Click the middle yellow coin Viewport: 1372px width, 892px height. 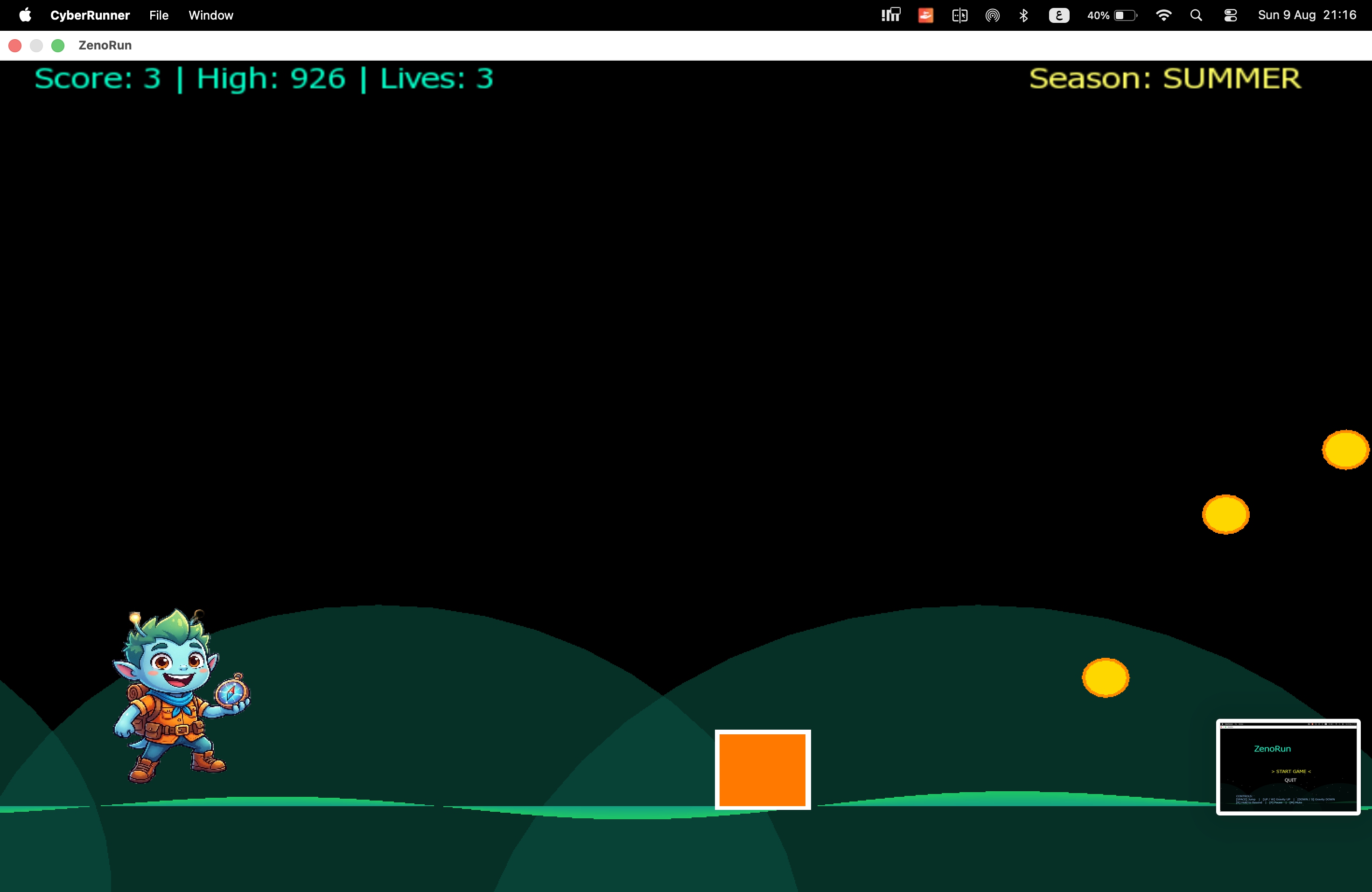click(1225, 514)
